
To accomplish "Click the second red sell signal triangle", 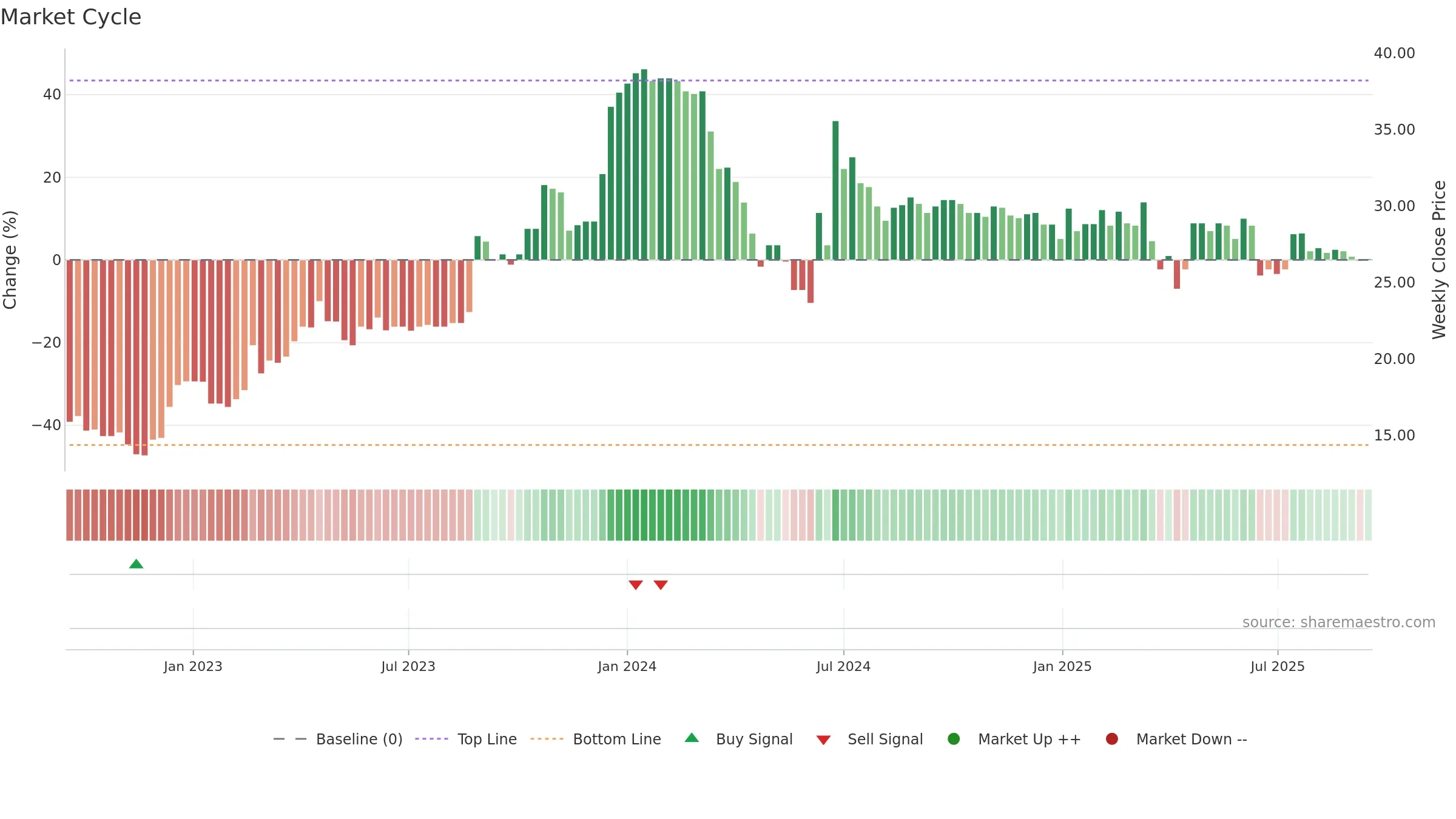I will coord(661,585).
